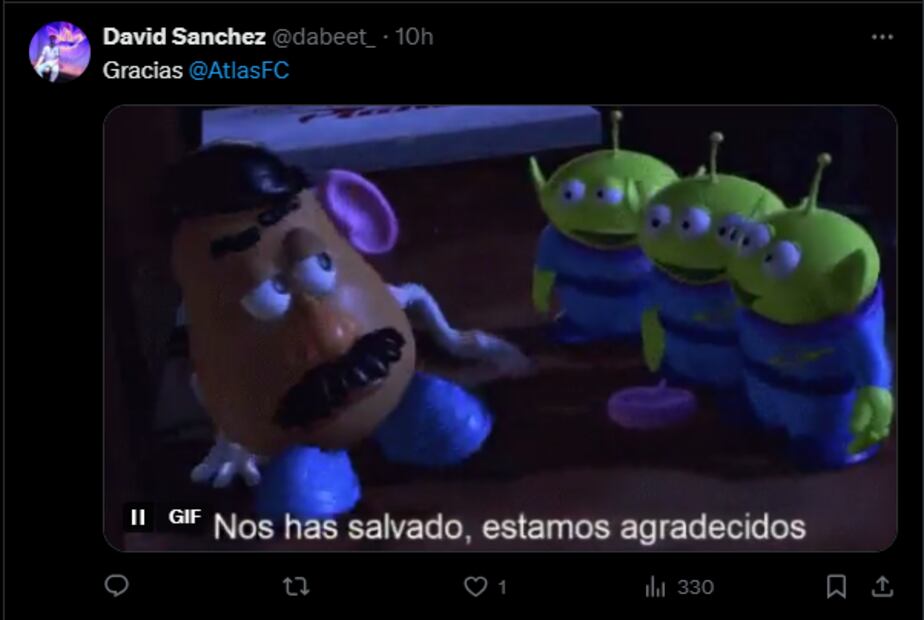Repost the tweet using the retweet icon
The image size is (924, 620).
[296, 586]
